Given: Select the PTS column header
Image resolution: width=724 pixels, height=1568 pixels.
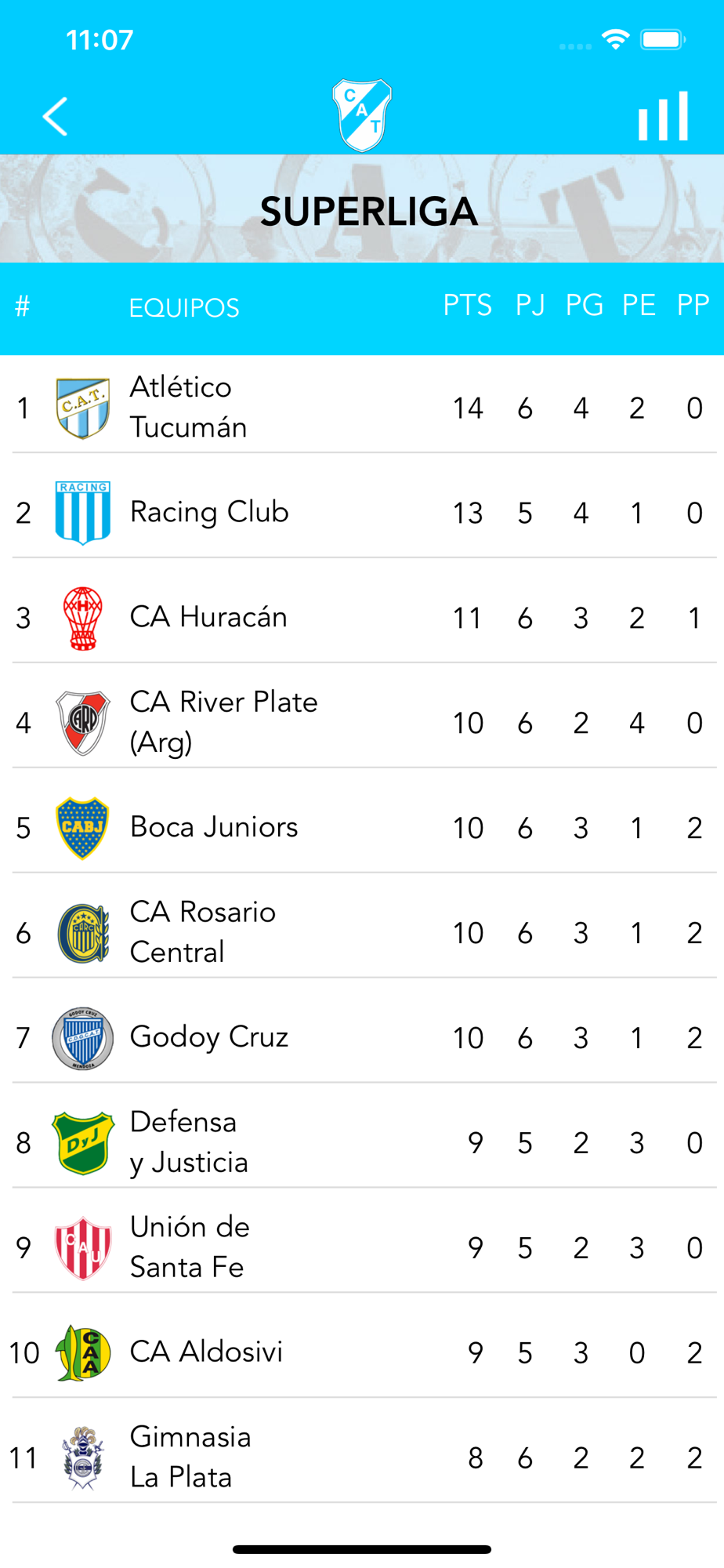Looking at the screenshot, I should [x=468, y=306].
